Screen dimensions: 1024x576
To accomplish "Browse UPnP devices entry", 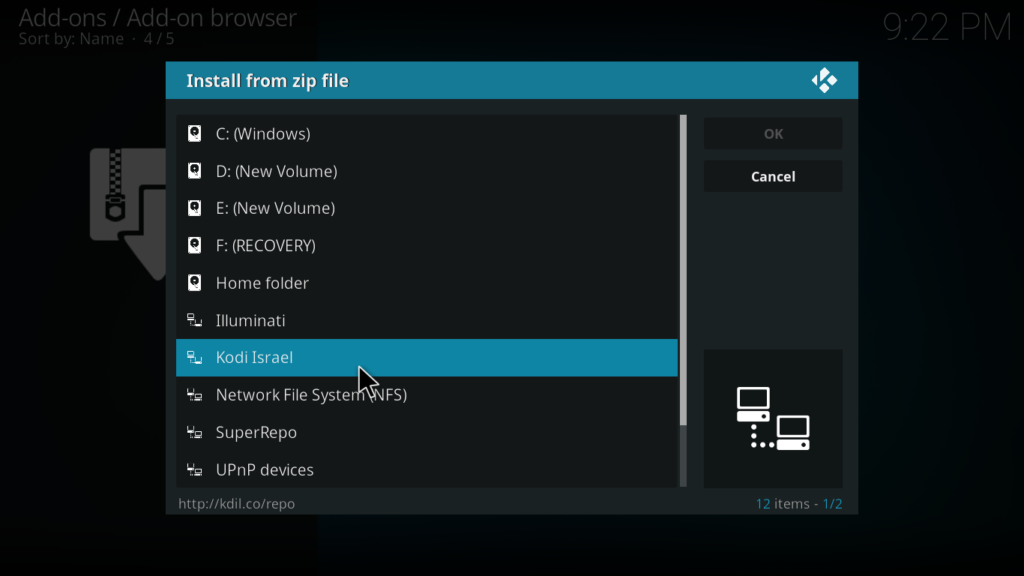I will click(x=427, y=470).
